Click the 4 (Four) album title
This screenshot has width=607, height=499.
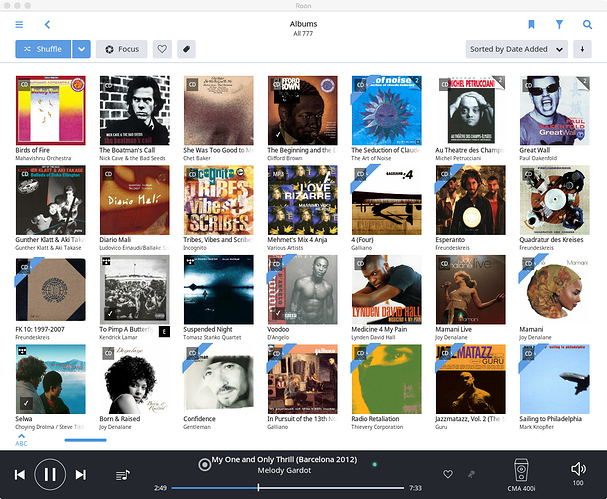coord(362,240)
